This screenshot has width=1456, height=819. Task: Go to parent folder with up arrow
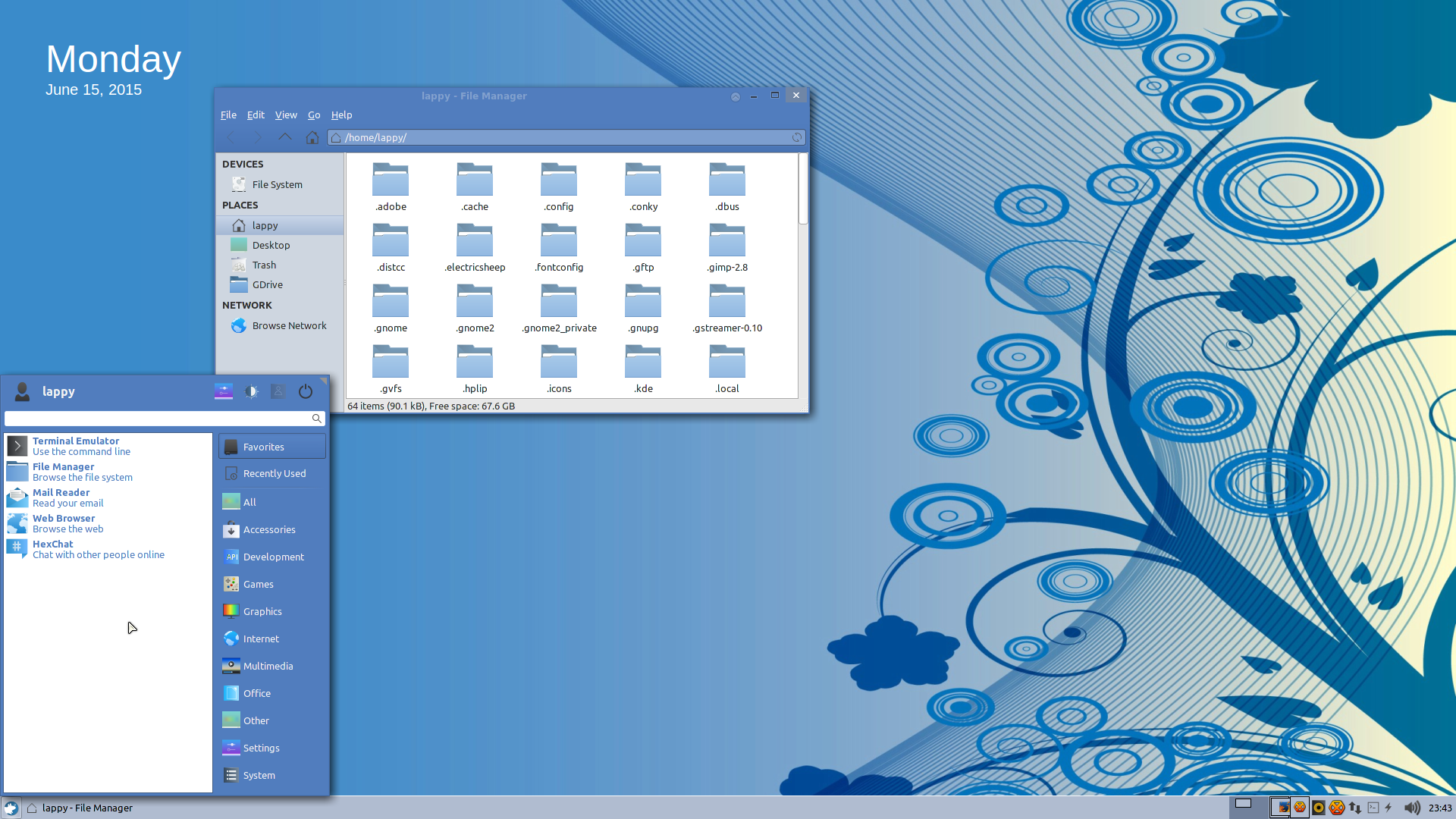coord(285,137)
